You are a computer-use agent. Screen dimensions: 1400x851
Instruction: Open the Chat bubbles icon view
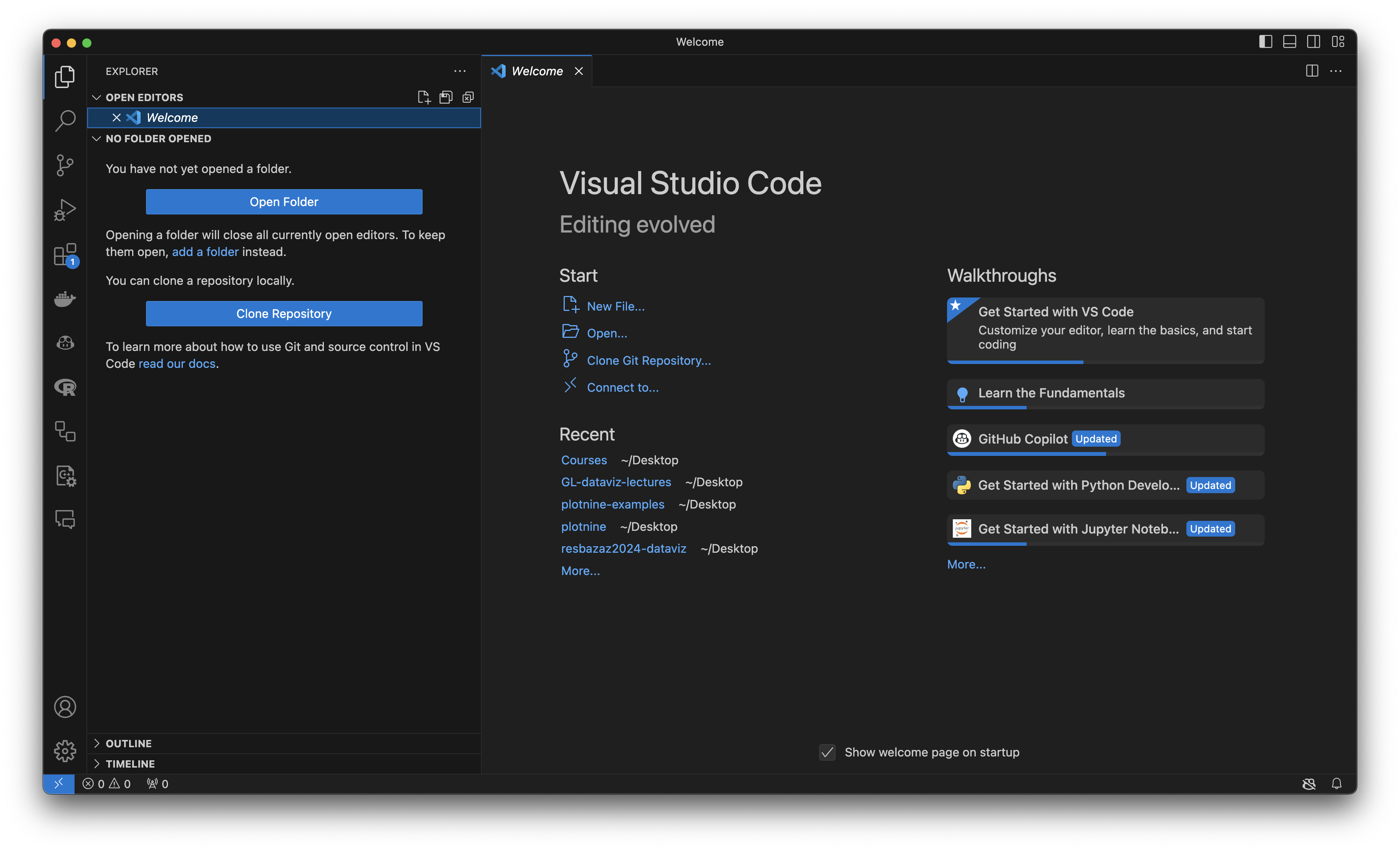click(65, 520)
